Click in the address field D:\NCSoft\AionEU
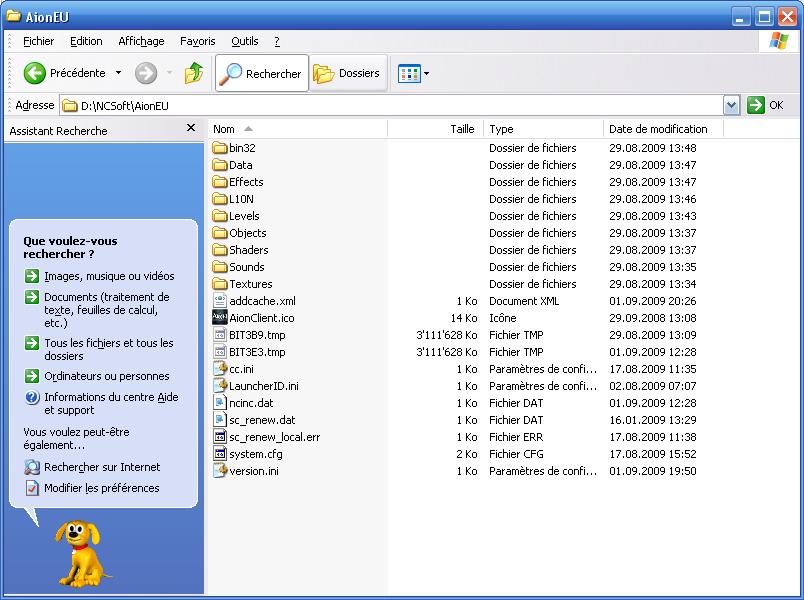Image resolution: width=804 pixels, height=600 pixels. (x=392, y=106)
